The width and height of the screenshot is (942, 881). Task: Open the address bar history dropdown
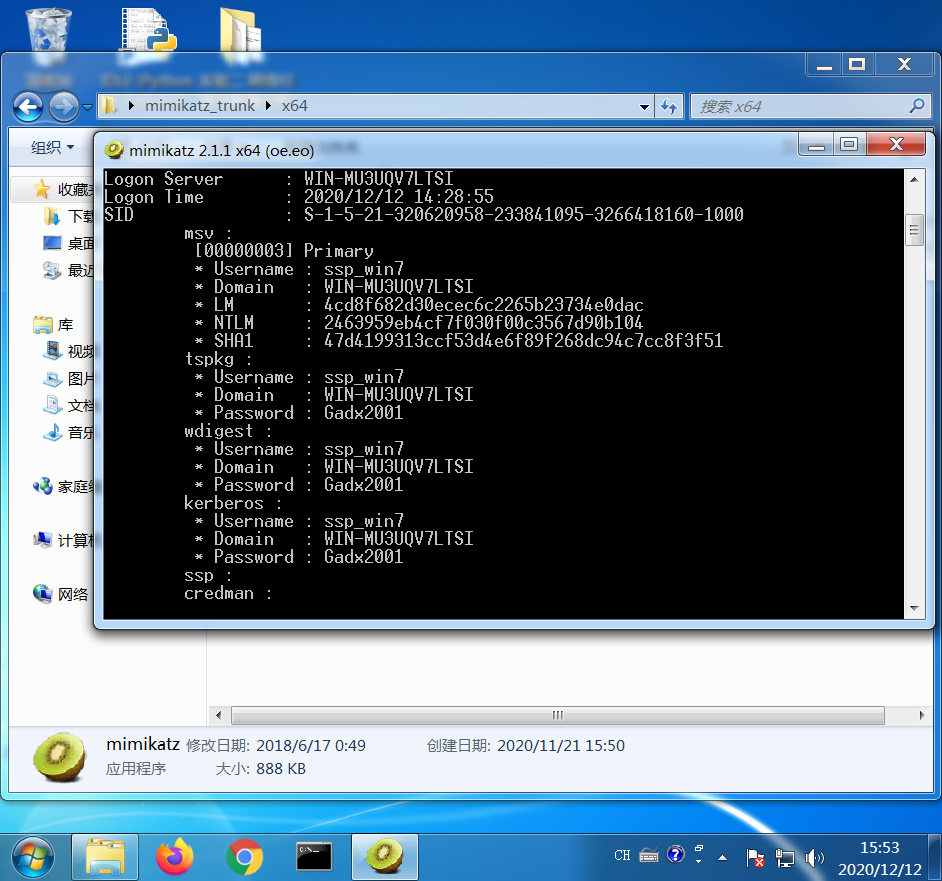point(644,107)
